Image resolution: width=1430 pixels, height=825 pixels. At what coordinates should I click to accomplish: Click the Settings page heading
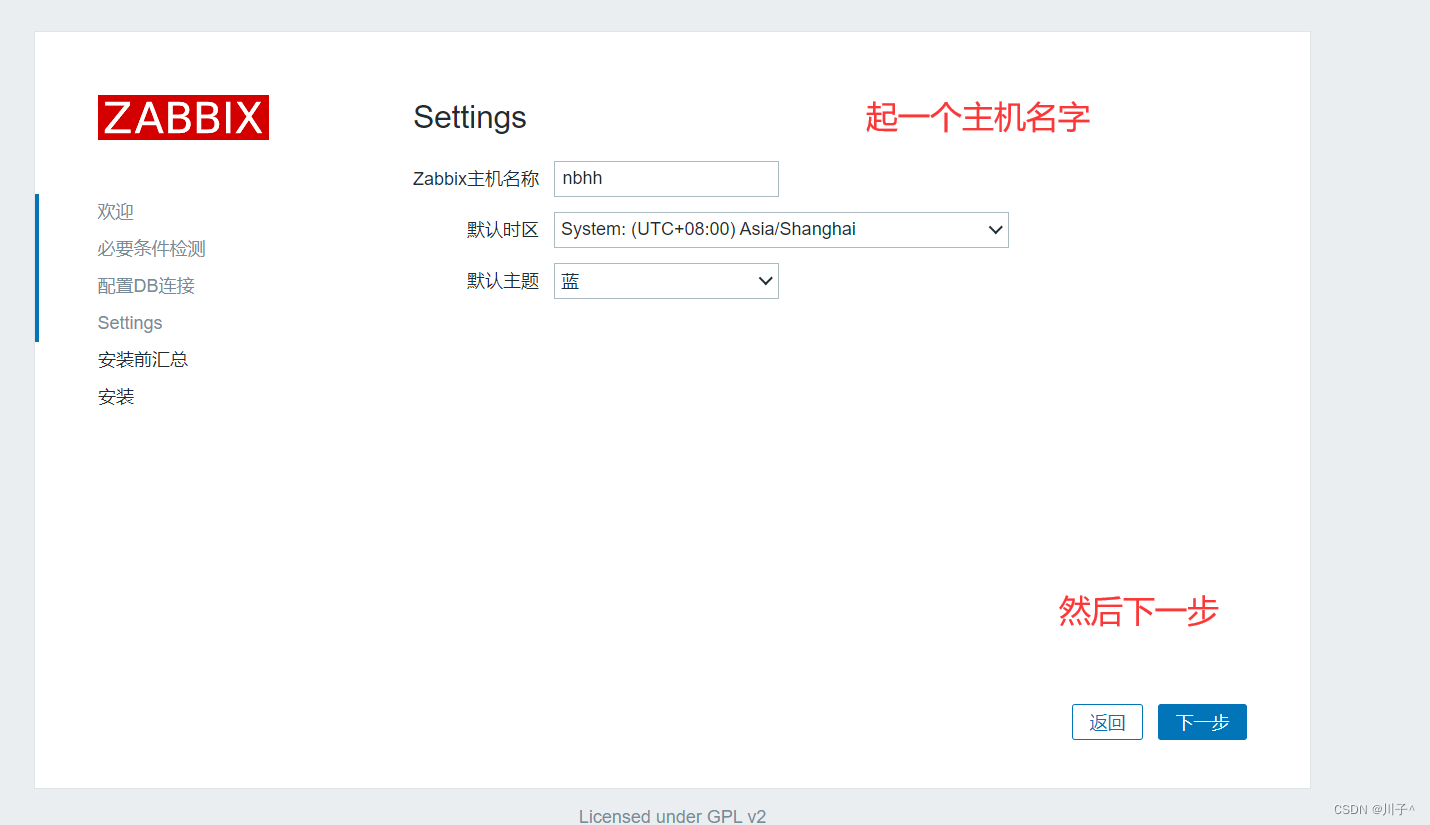coord(469,117)
